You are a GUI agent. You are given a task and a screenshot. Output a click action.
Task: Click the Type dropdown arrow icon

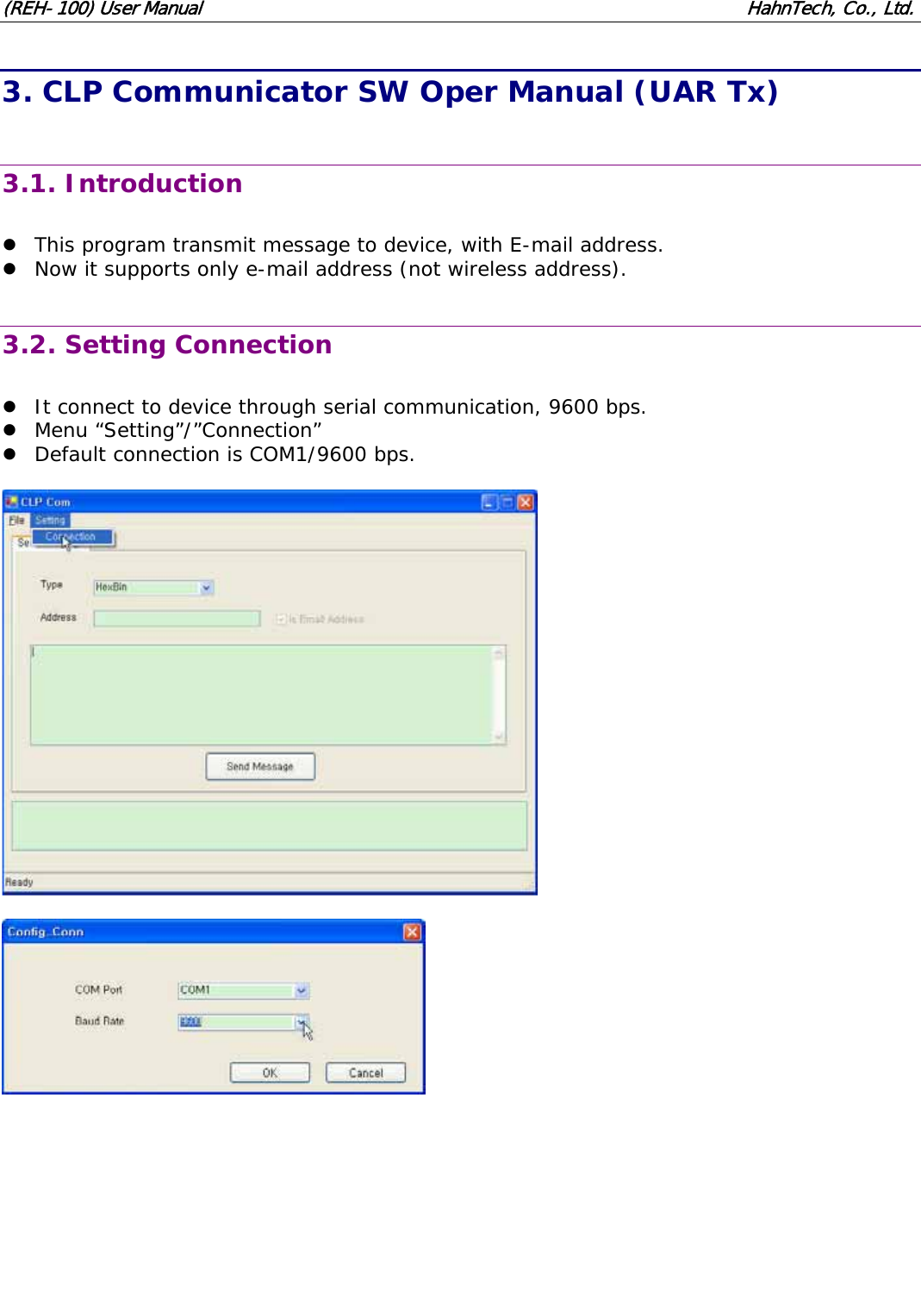207,587
